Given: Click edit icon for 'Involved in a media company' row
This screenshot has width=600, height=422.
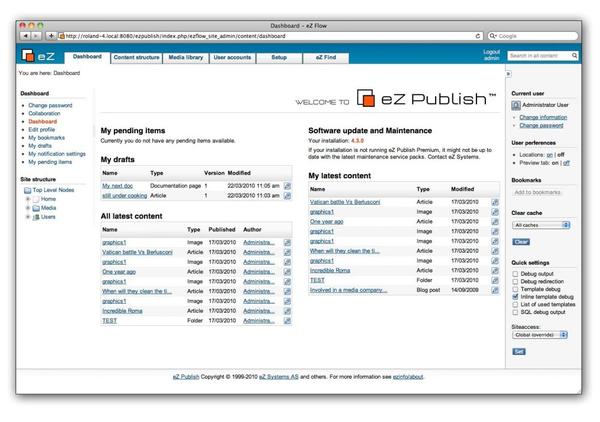Looking at the screenshot, I should 495,290.
